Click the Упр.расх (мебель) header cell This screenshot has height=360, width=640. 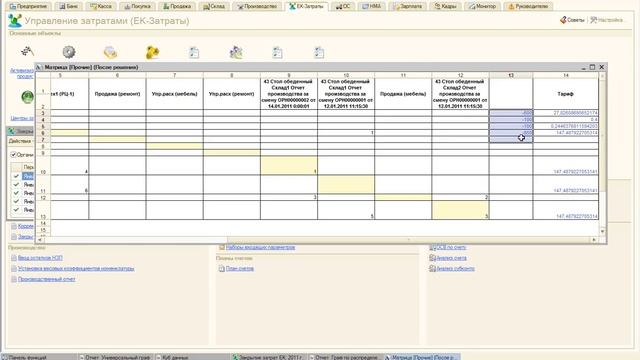pos(174,93)
